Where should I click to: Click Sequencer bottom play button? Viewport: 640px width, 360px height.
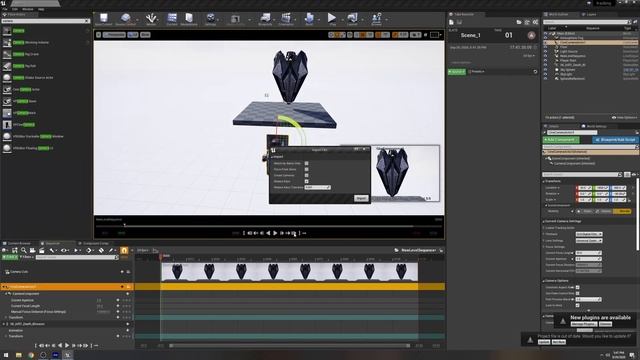67,345
